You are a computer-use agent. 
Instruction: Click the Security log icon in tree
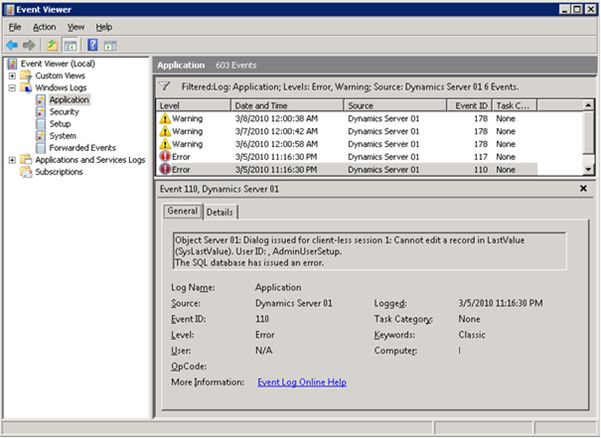point(40,112)
